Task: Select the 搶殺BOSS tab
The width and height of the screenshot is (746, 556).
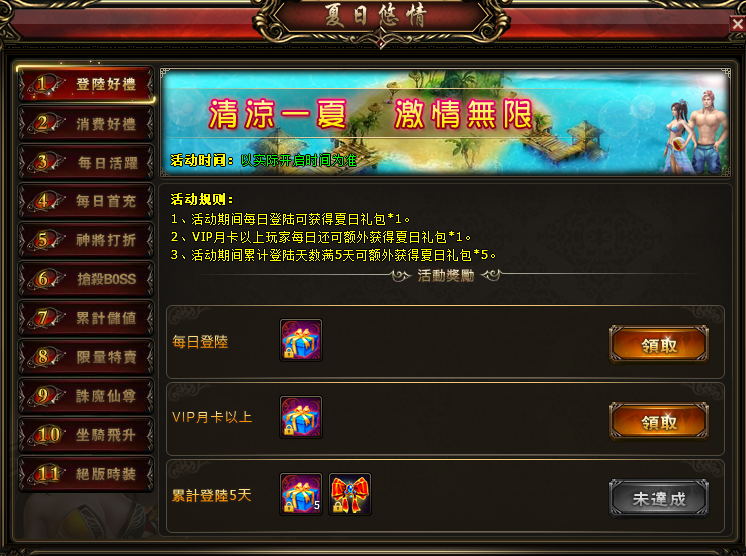Action: [x=86, y=279]
